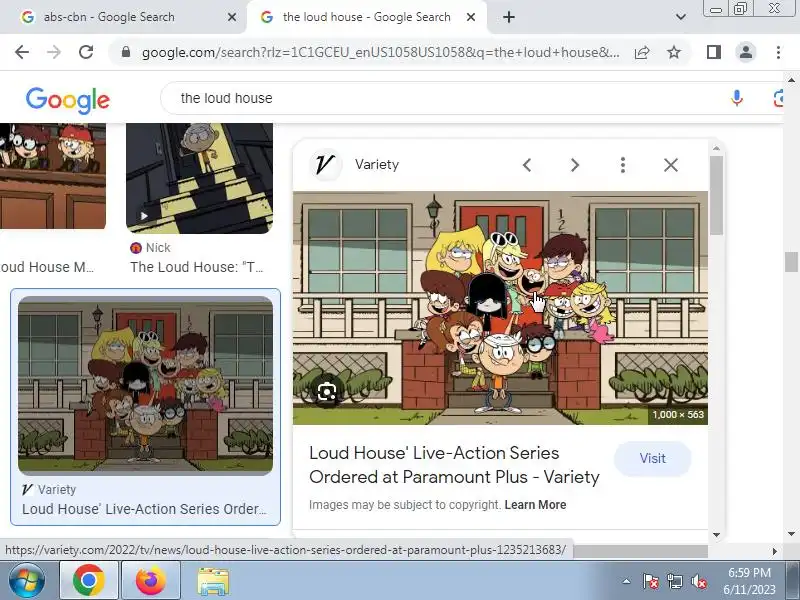Click the Google logo
Screen dimensions: 800x600
pos(67,99)
